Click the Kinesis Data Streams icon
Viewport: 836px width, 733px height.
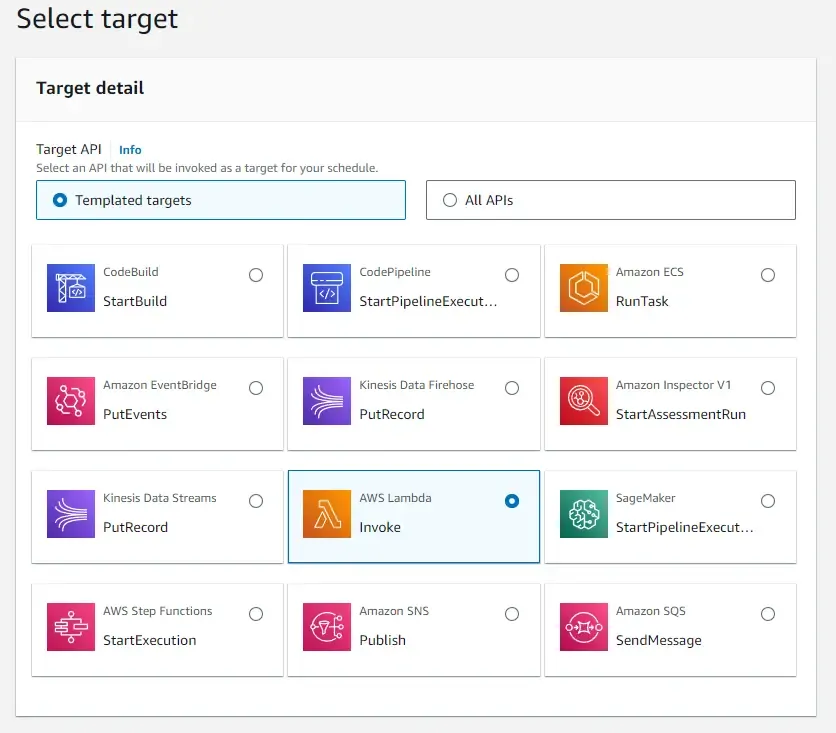70,513
